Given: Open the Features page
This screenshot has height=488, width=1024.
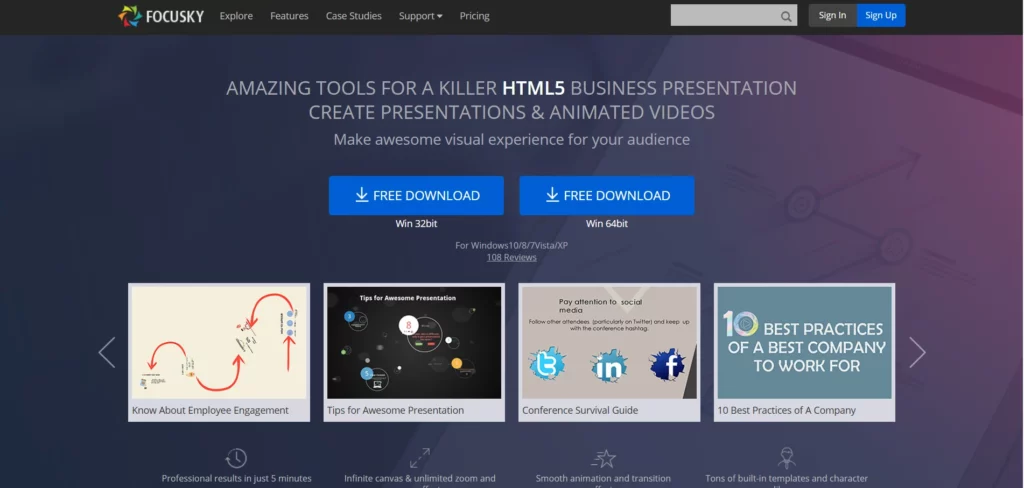Looking at the screenshot, I should pos(289,16).
